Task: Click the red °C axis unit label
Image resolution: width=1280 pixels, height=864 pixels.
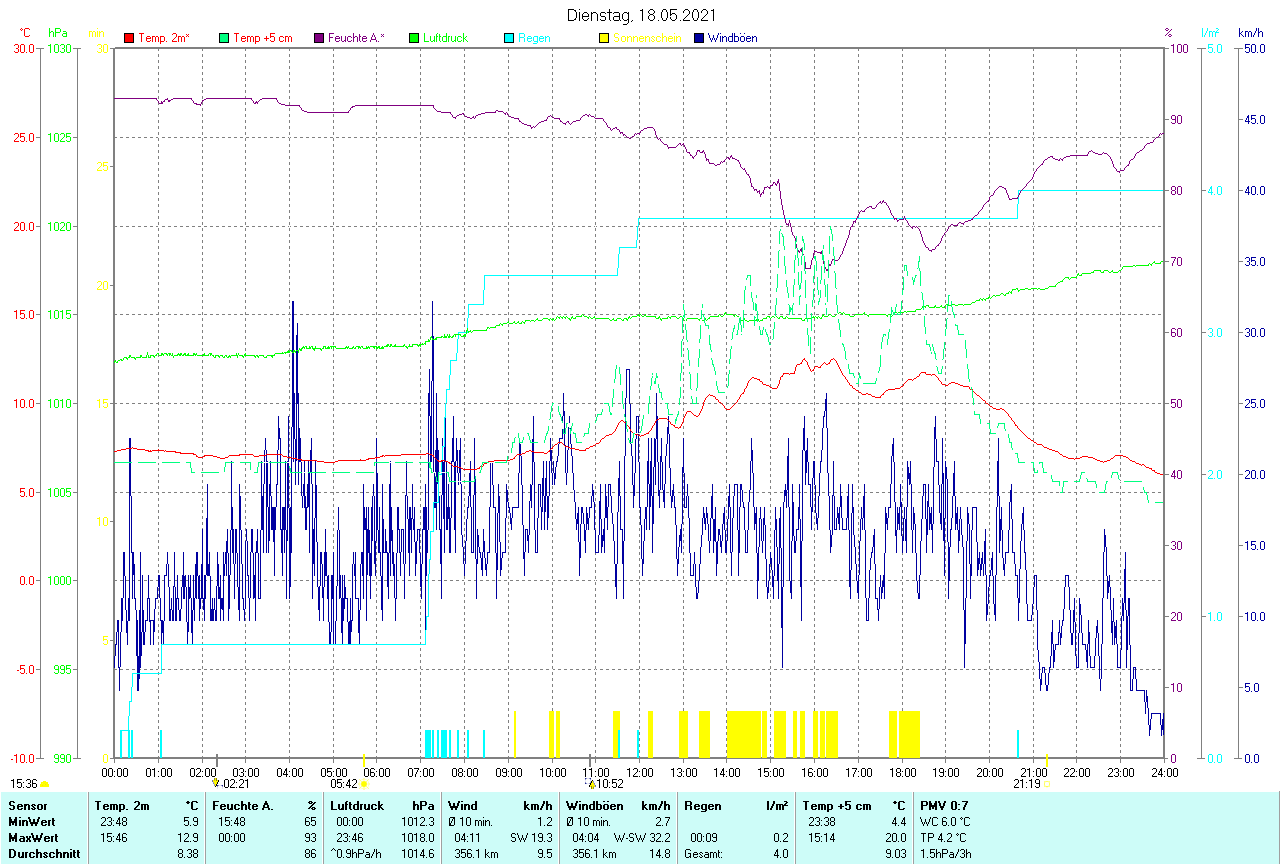Action: tap(25, 33)
